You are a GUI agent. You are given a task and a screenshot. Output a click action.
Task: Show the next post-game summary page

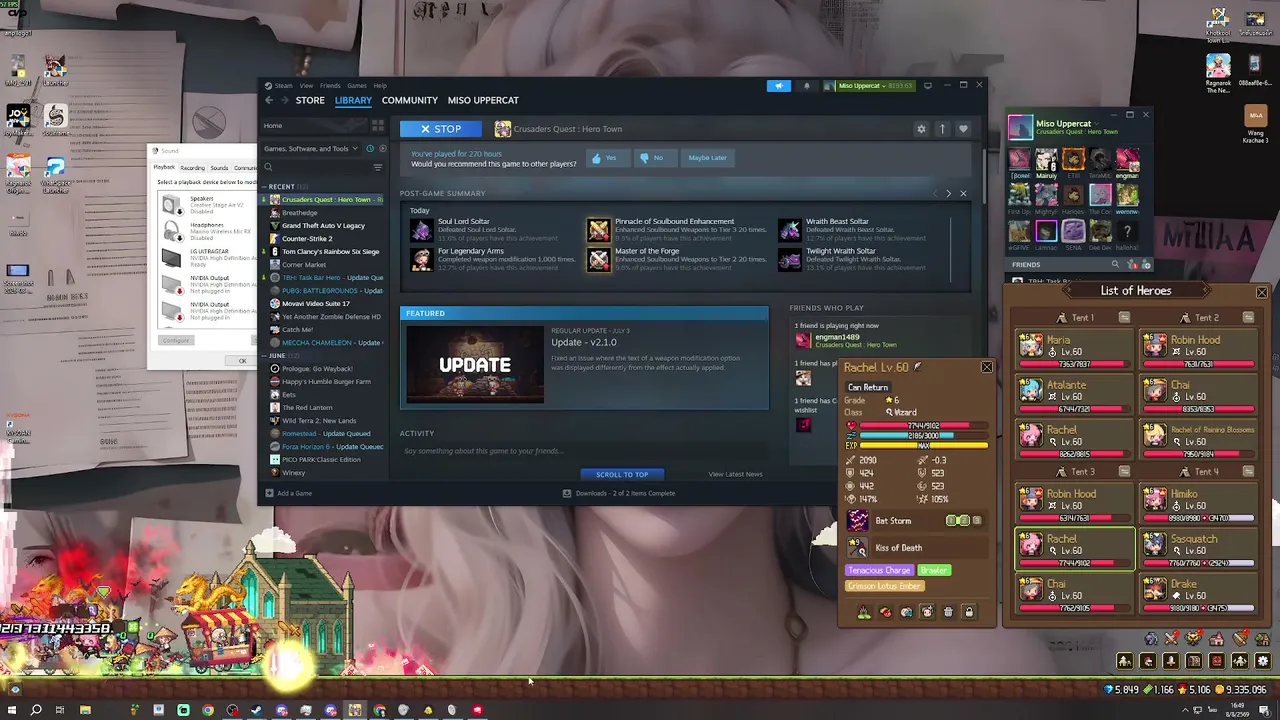point(948,193)
